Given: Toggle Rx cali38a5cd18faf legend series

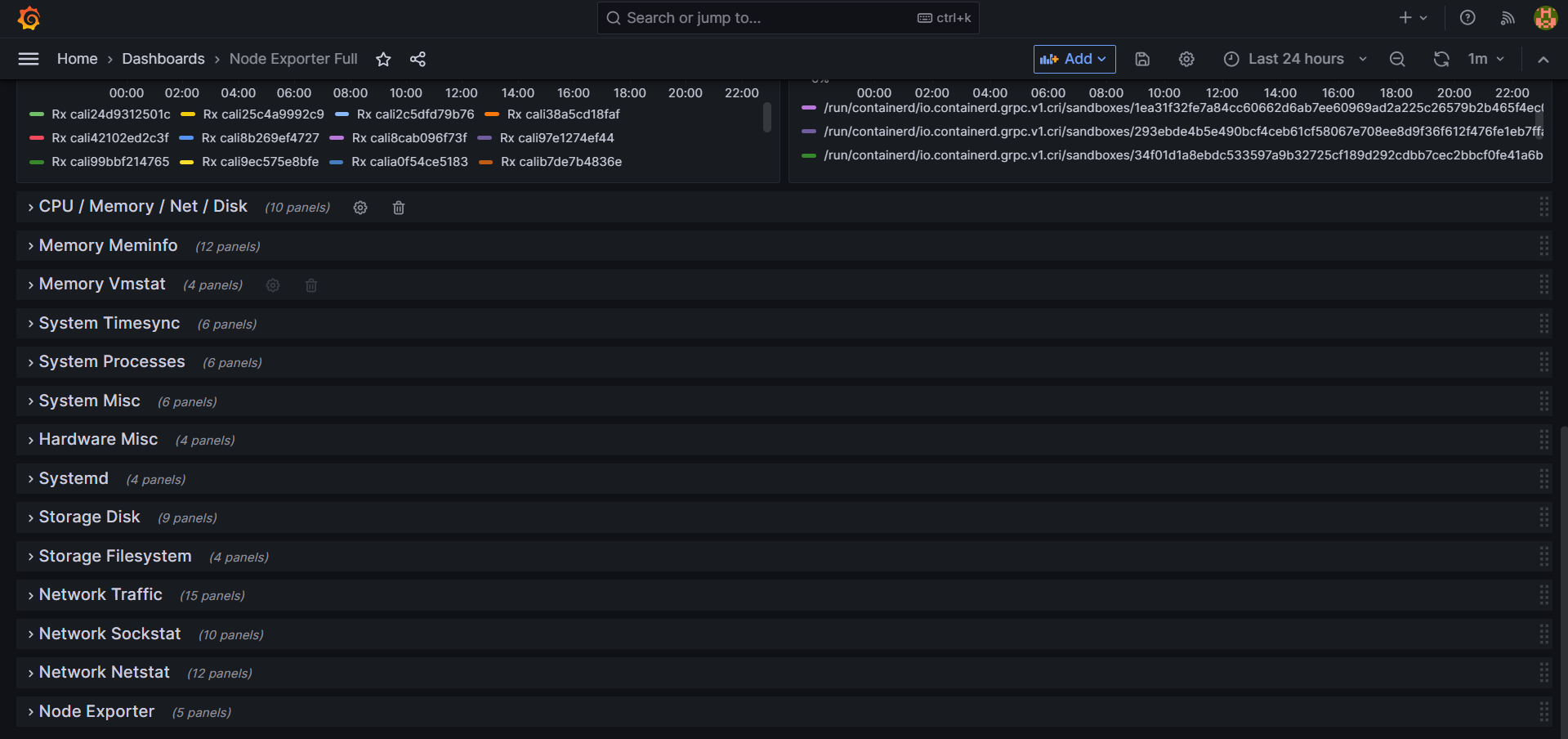Looking at the screenshot, I should [x=564, y=114].
